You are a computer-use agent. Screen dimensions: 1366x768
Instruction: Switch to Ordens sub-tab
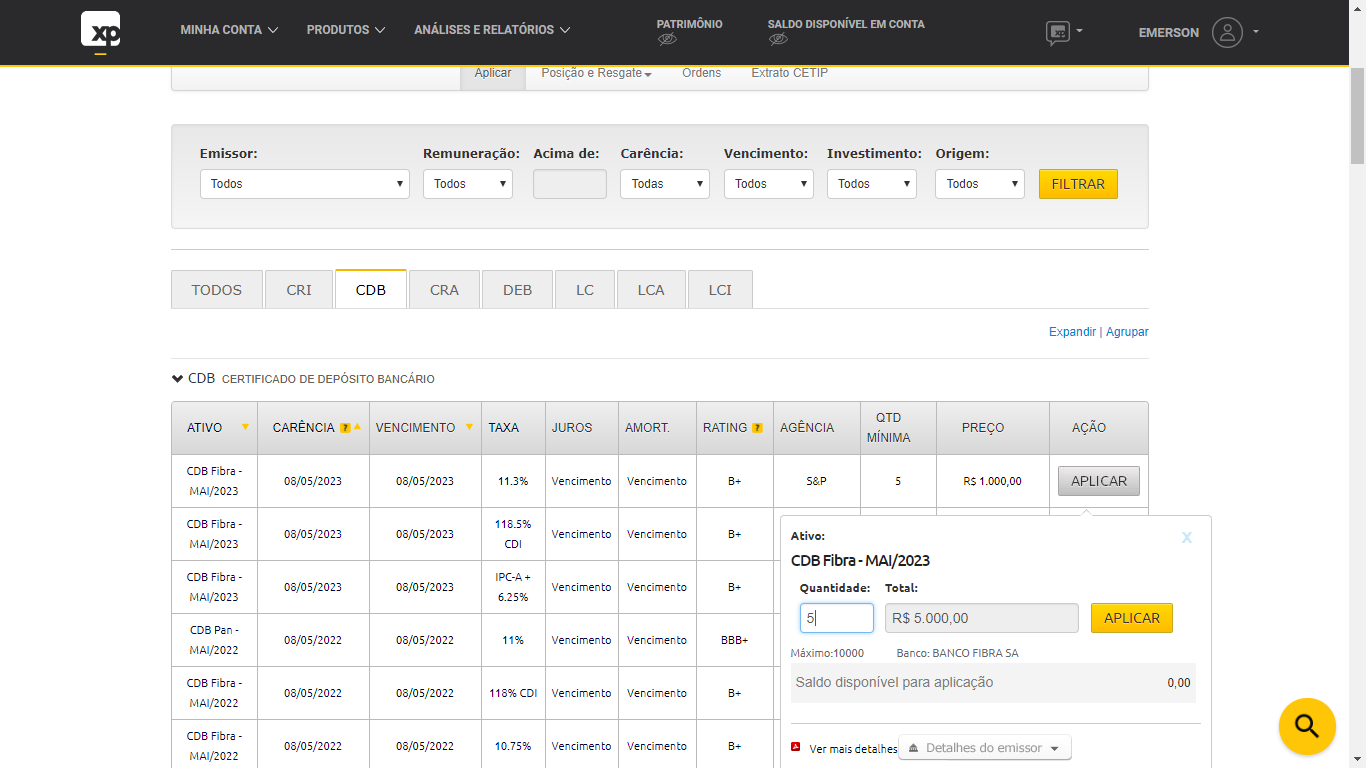[x=701, y=73]
